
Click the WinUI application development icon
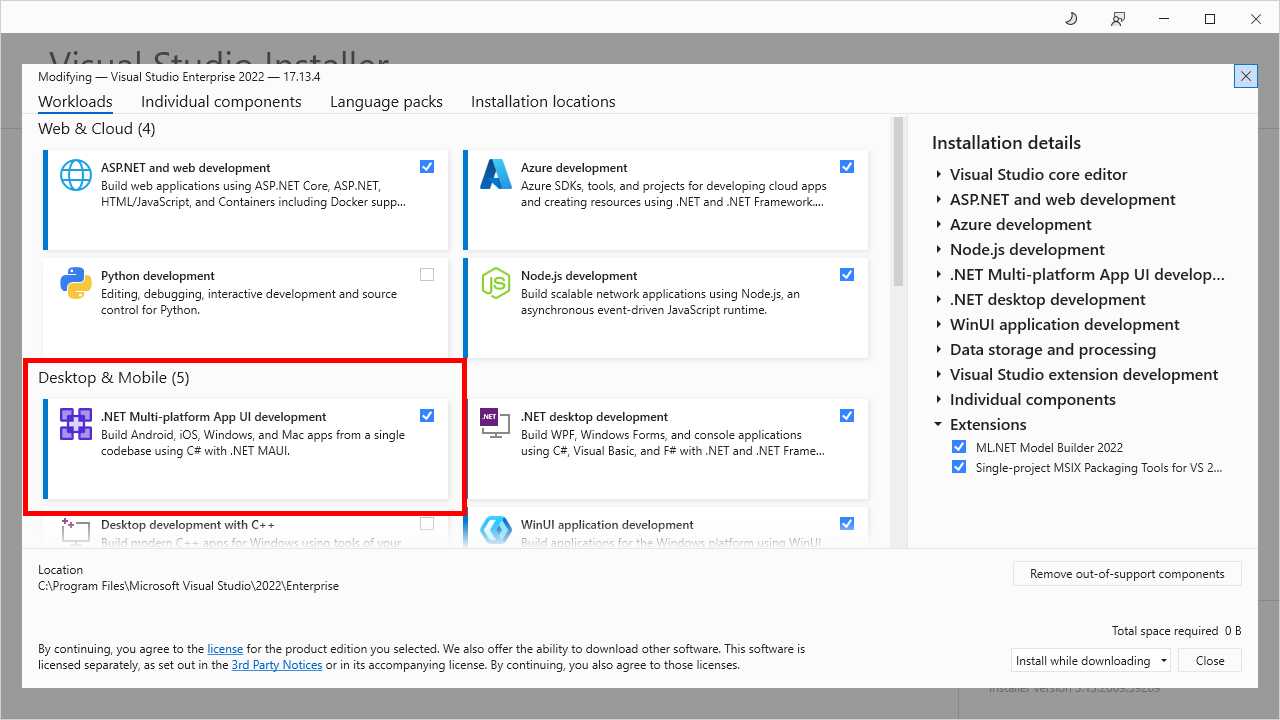[496, 531]
